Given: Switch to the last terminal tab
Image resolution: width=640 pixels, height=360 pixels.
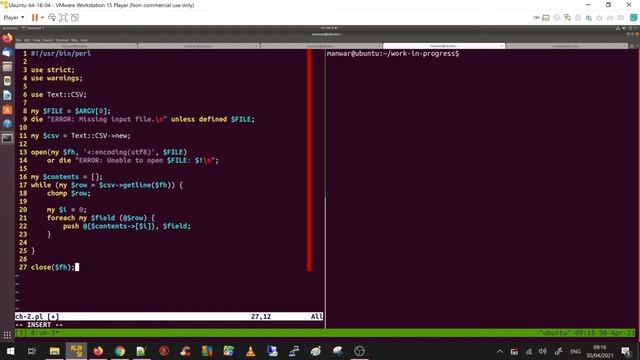Looking at the screenshot, I should [567, 46].
